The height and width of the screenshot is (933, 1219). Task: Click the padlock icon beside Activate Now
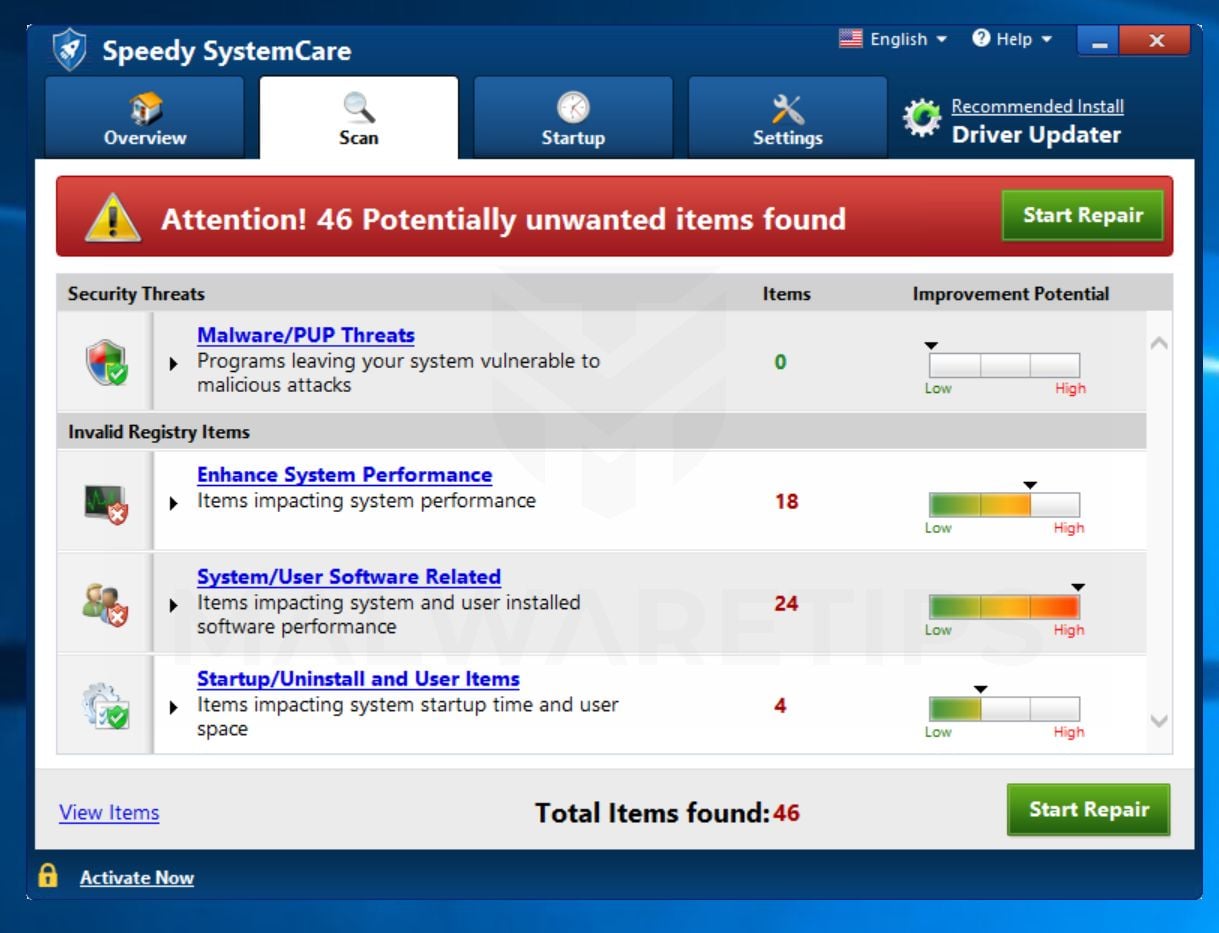(47, 877)
